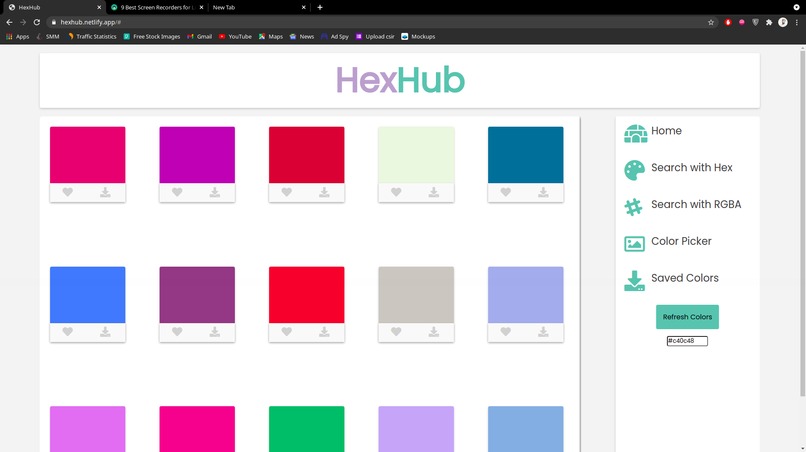Open the Upload csir bookmark

point(375,37)
